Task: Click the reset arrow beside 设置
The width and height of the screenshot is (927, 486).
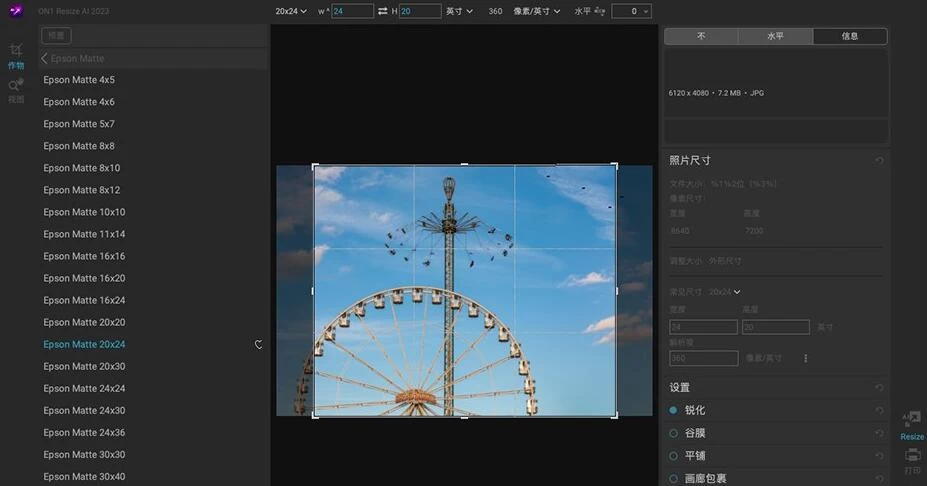Action: coord(879,388)
